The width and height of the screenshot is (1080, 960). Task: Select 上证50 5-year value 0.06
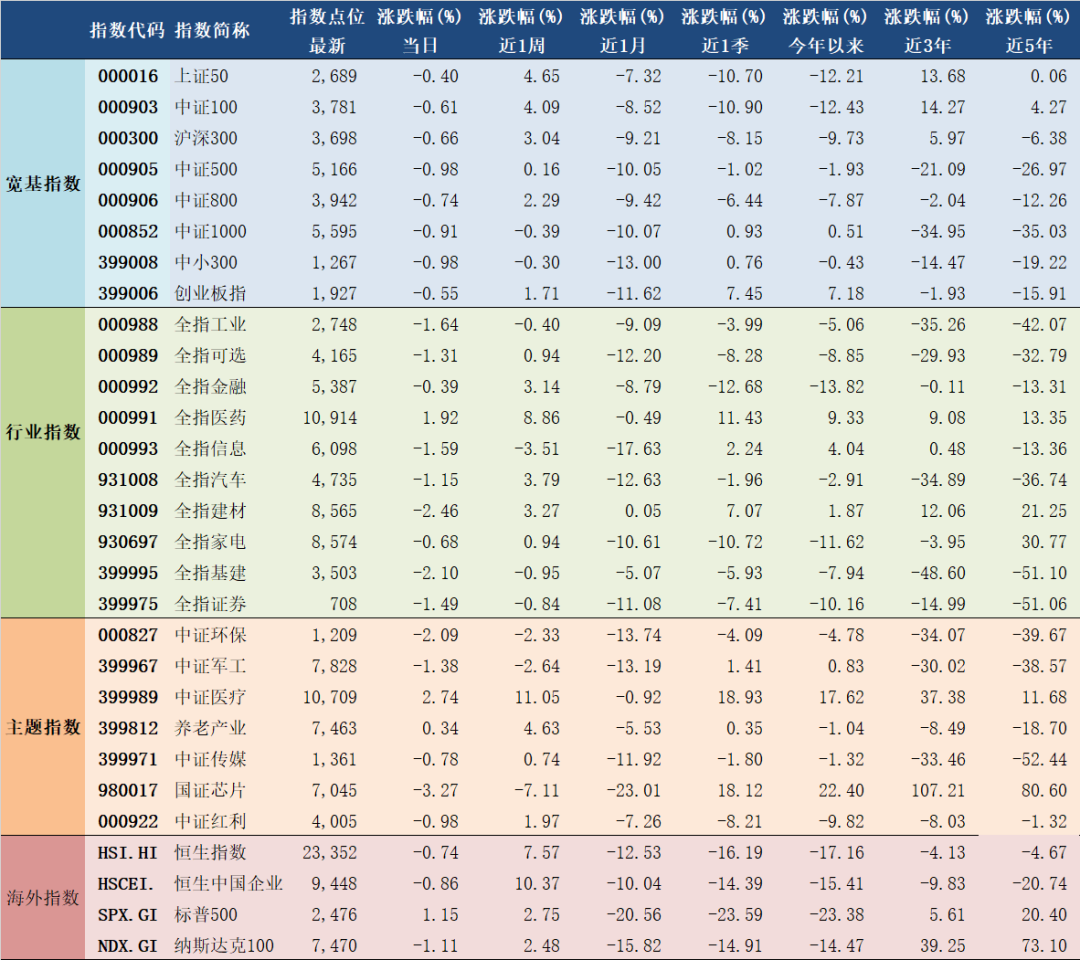[x=1048, y=76]
